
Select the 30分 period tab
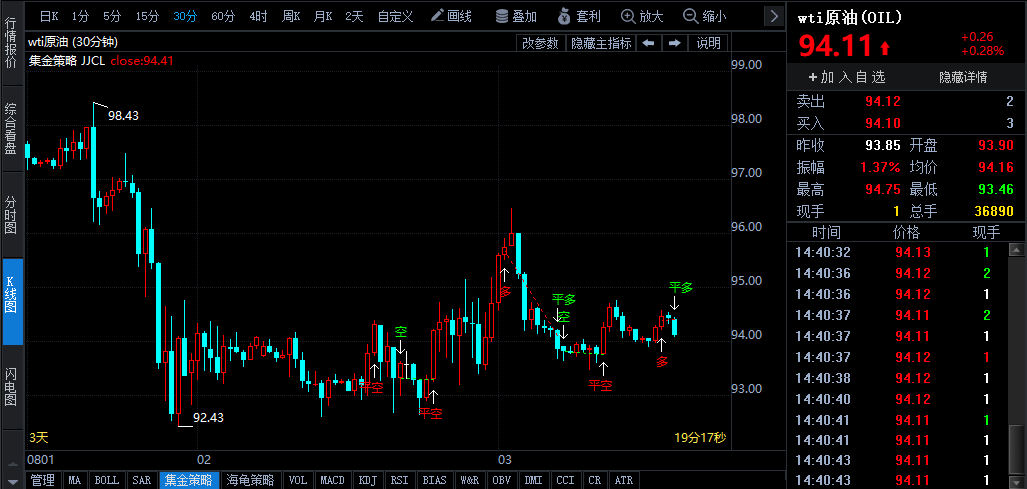(x=185, y=16)
